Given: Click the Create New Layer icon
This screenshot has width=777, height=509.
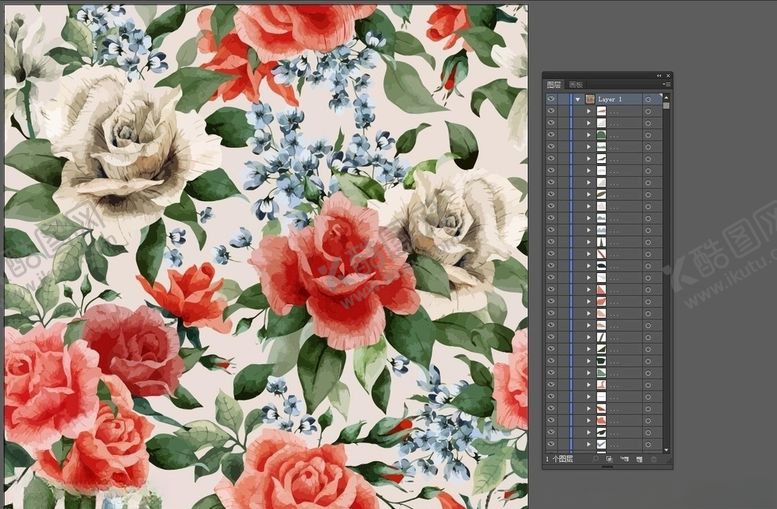Looking at the screenshot, I should [x=639, y=459].
